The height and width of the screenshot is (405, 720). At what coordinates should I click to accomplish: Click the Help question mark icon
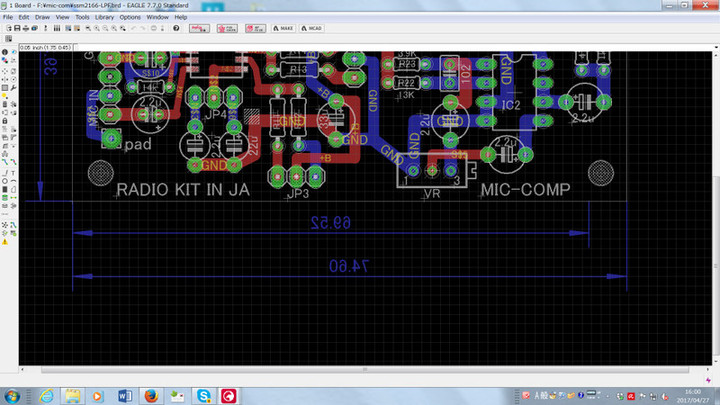click(176, 28)
